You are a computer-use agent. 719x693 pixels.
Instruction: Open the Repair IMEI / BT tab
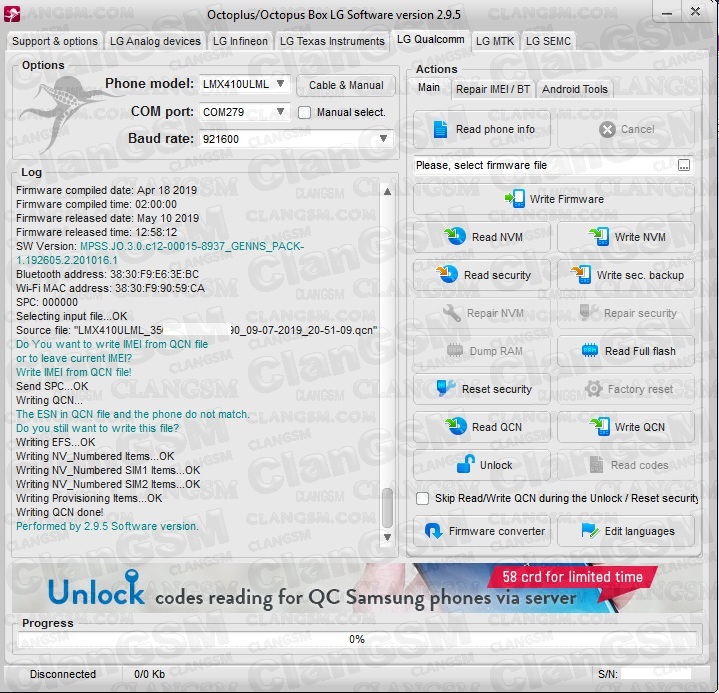click(492, 89)
